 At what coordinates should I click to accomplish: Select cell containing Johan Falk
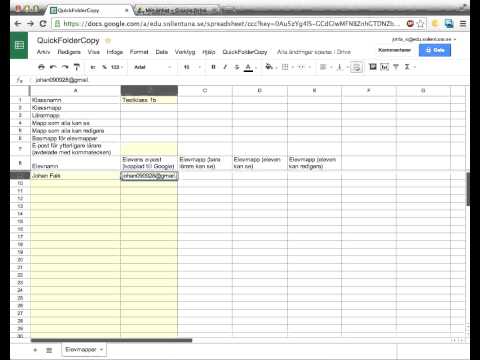(x=76, y=175)
